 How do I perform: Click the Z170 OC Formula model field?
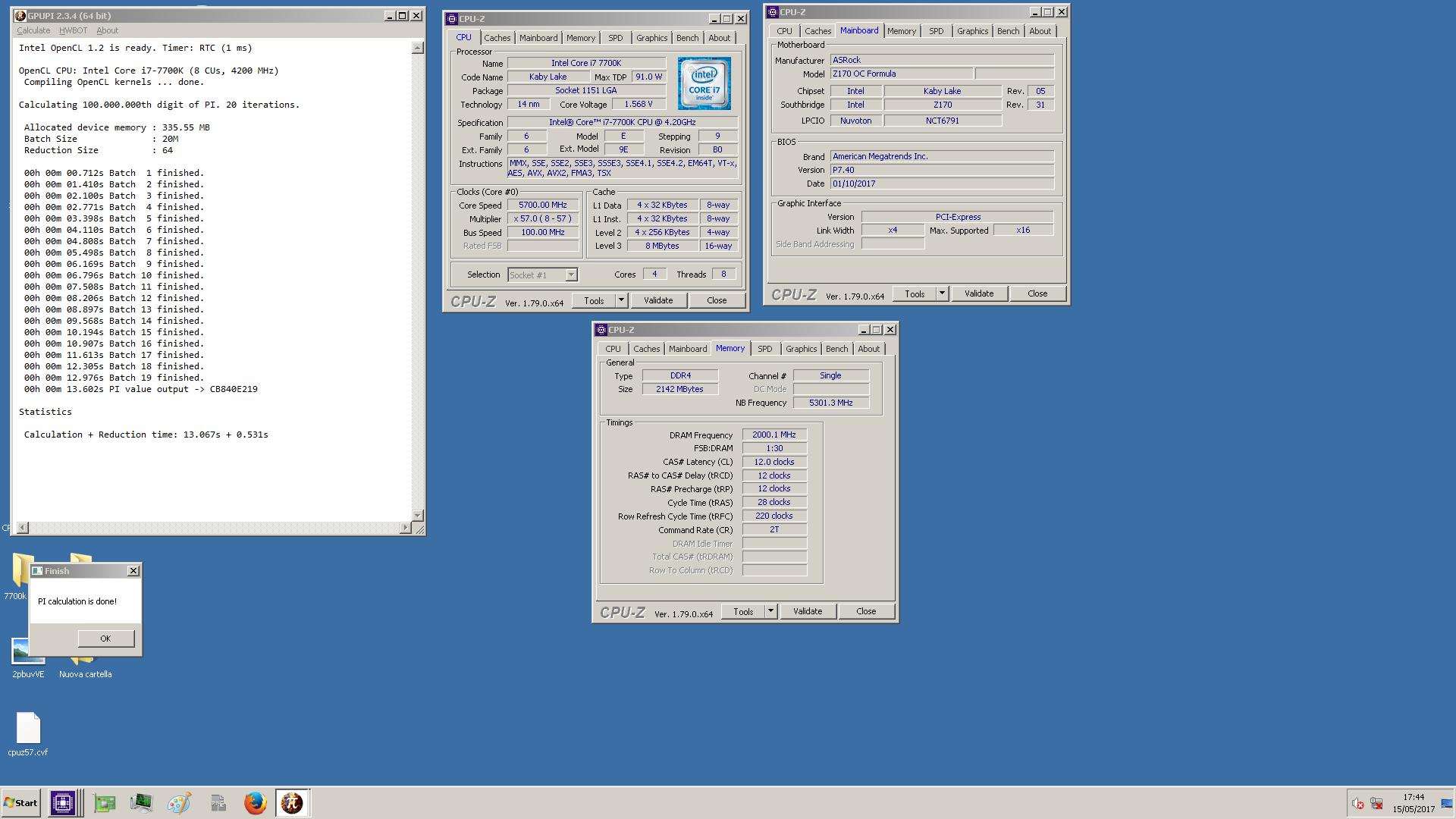coord(902,74)
